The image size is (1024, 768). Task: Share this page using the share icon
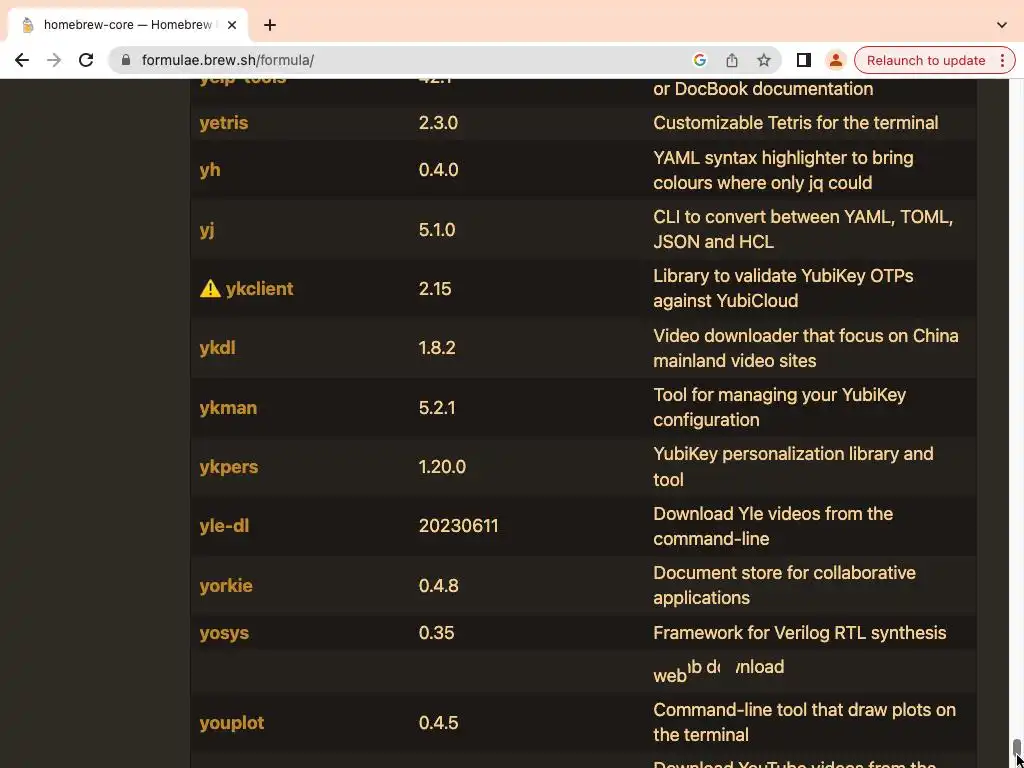point(731,60)
